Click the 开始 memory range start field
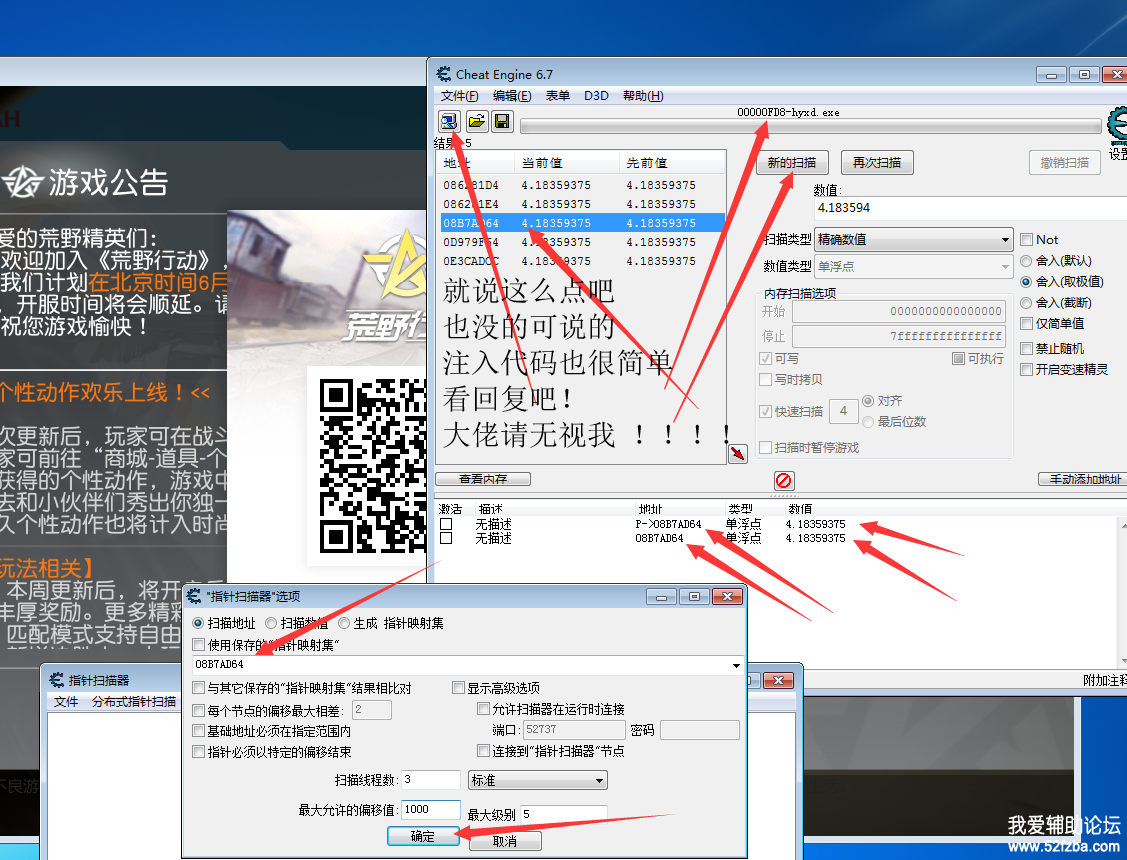The height and width of the screenshot is (860, 1127). coord(898,311)
